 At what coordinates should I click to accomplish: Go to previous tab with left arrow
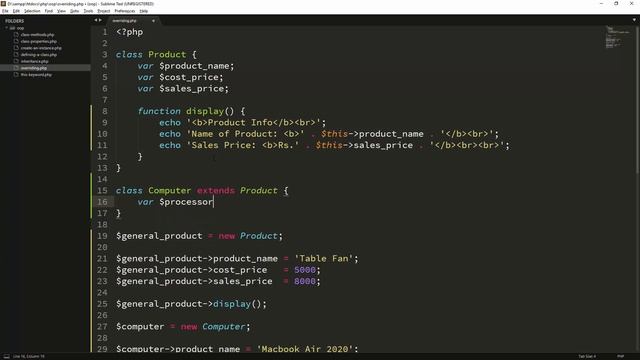coord(96,20)
